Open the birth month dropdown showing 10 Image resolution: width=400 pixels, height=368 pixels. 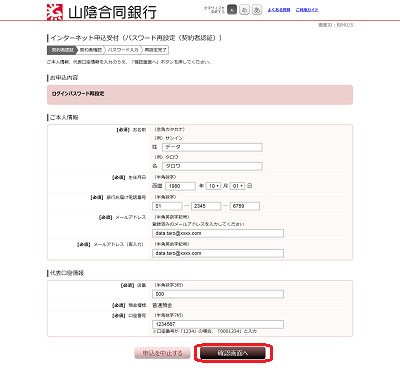(x=213, y=186)
